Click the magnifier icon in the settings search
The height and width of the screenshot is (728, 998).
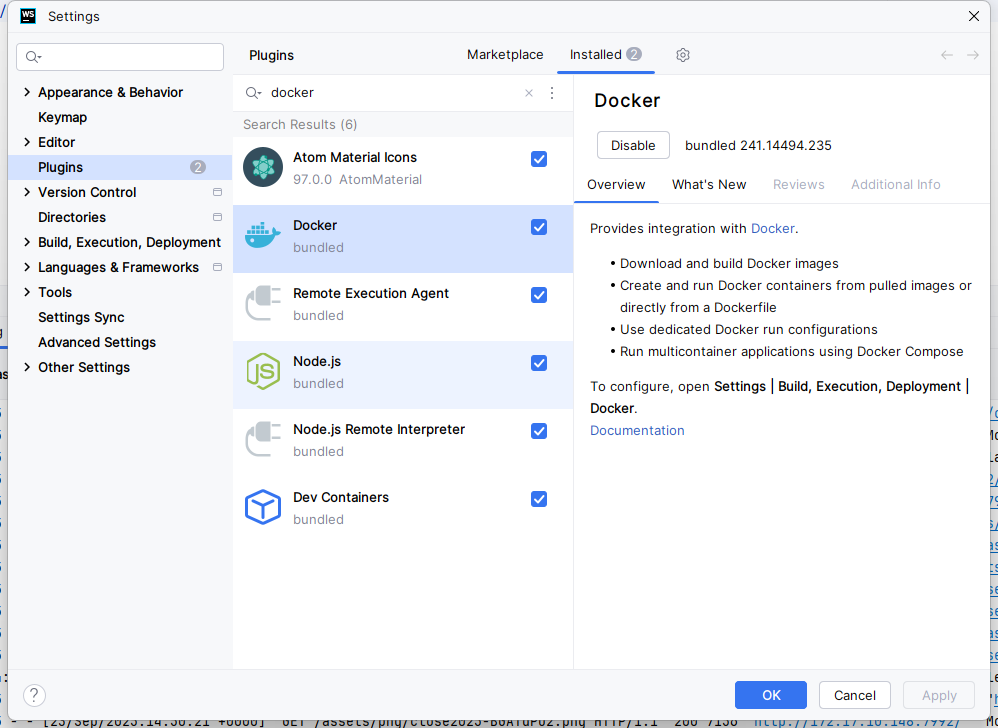pyautogui.click(x=33, y=57)
